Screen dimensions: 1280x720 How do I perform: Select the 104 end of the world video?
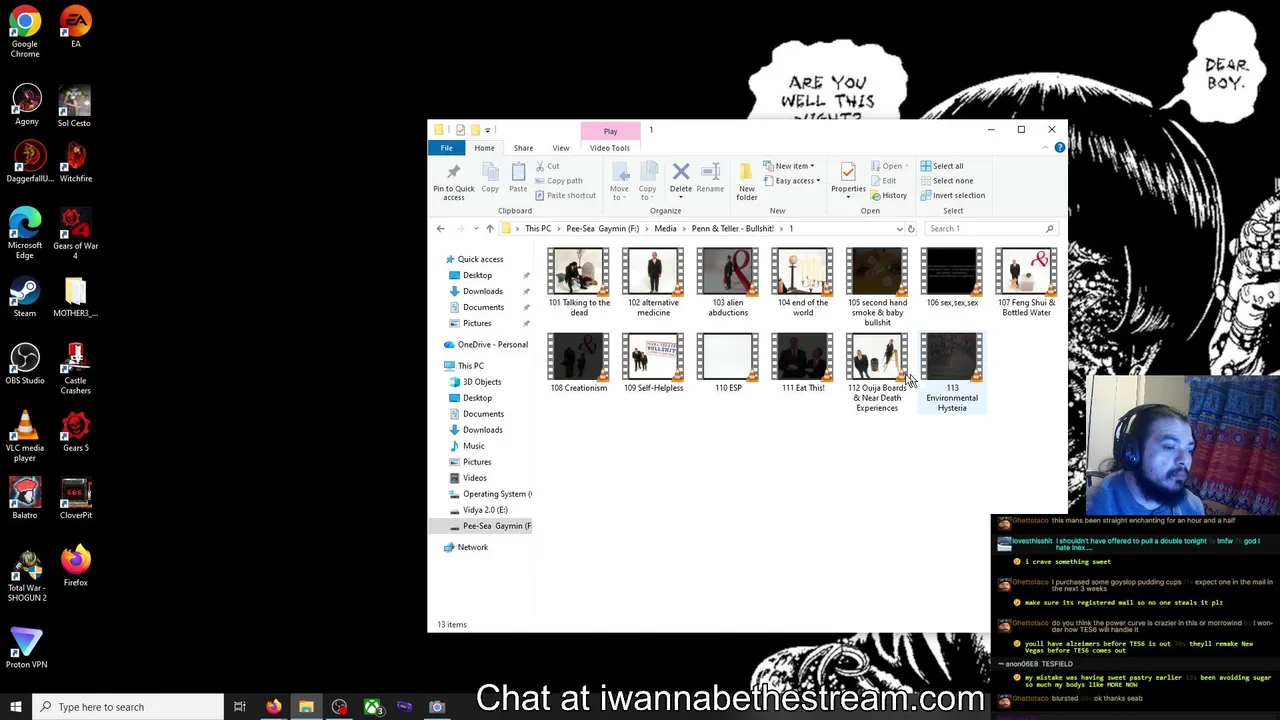tap(803, 283)
